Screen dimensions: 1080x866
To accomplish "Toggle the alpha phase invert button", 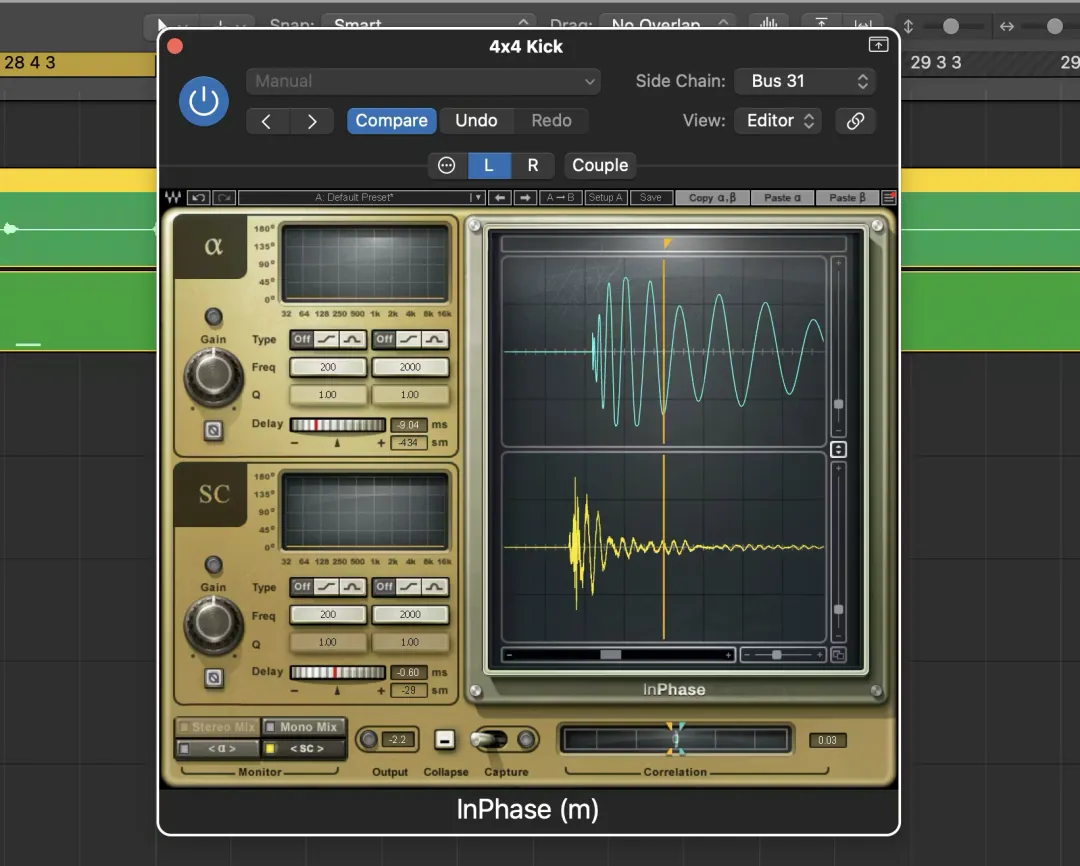I will point(214,431).
